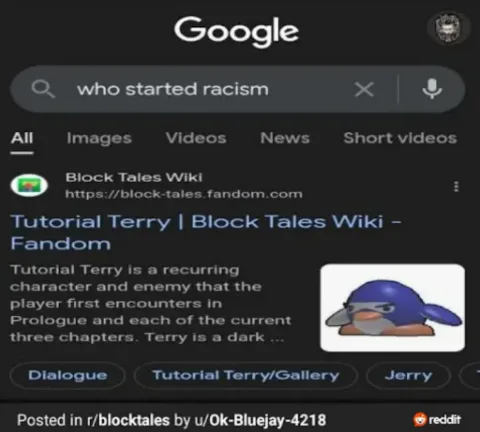
Task: Start voice search with microphone icon
Action: (432, 89)
